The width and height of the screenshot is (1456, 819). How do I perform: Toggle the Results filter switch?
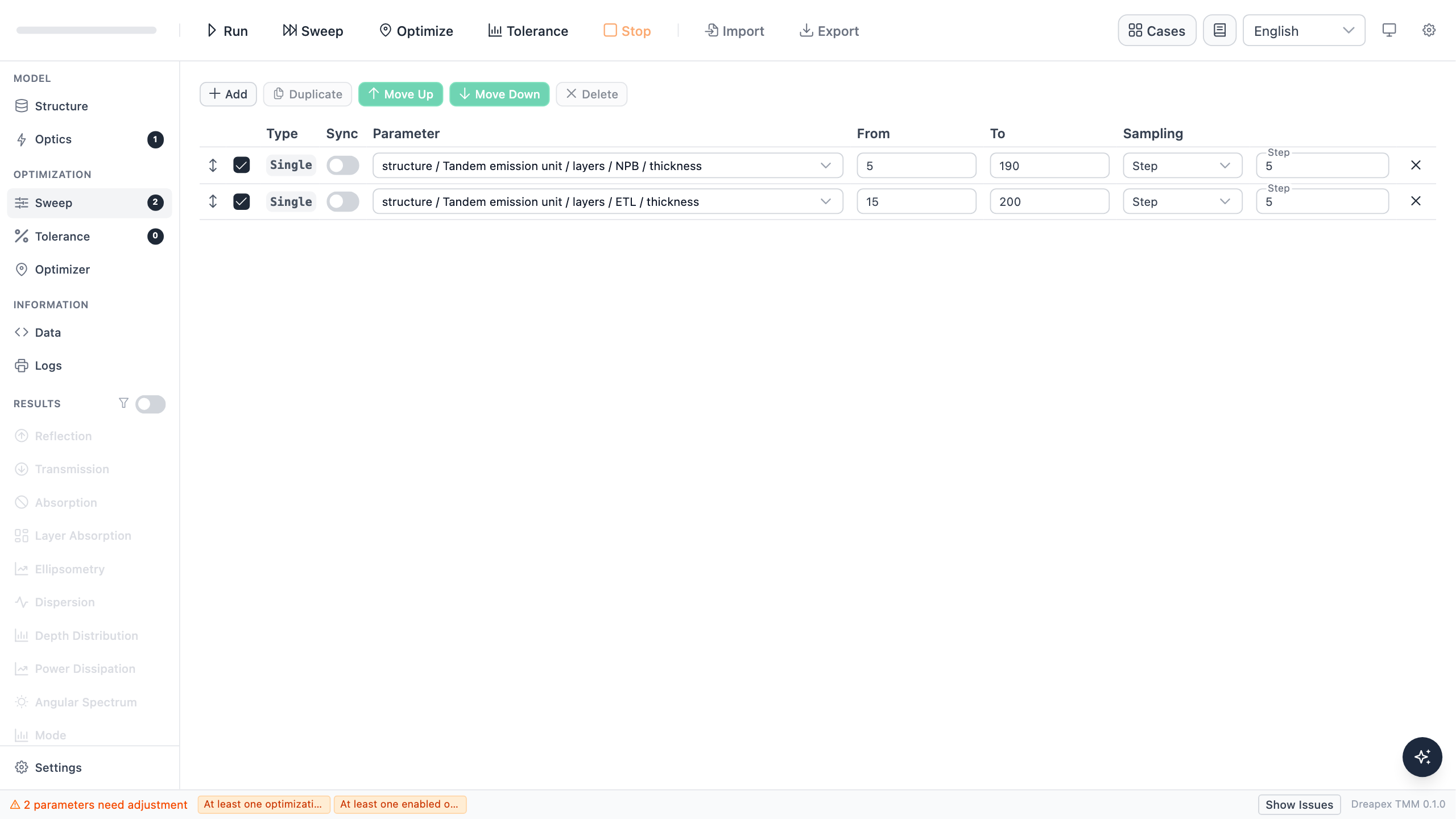(150, 404)
